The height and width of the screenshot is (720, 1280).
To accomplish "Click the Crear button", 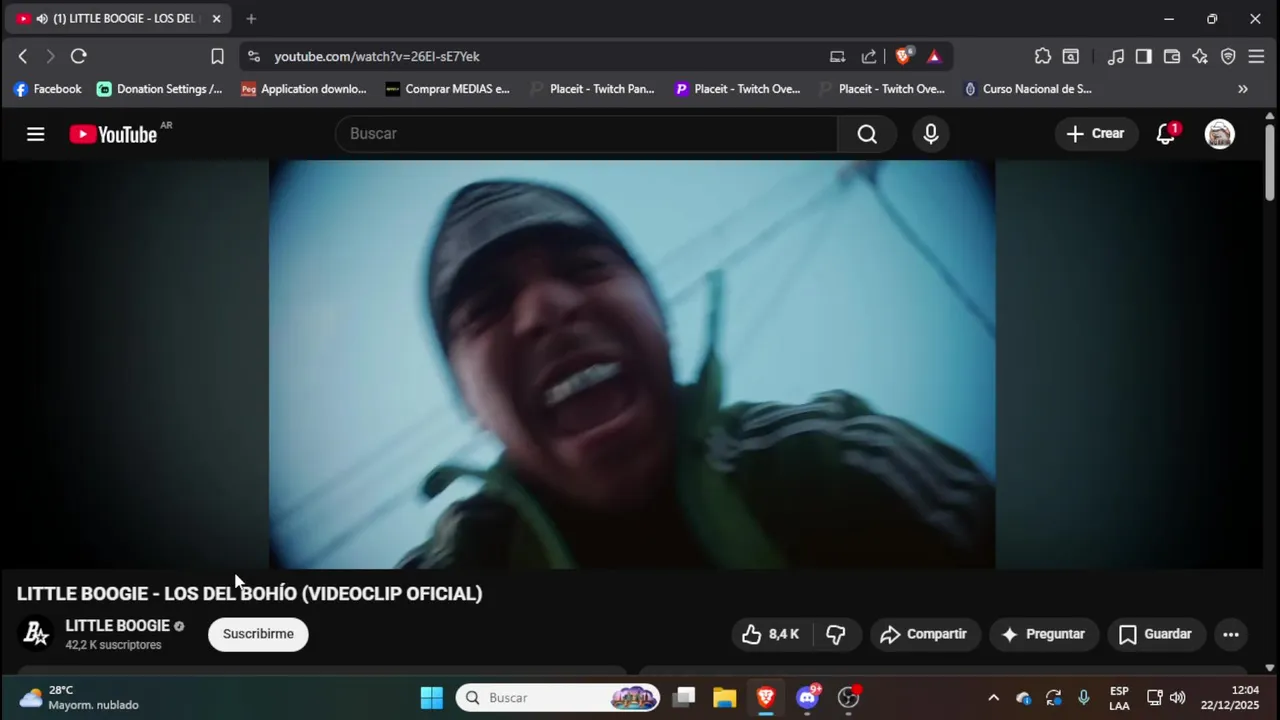I will click(x=1096, y=134).
